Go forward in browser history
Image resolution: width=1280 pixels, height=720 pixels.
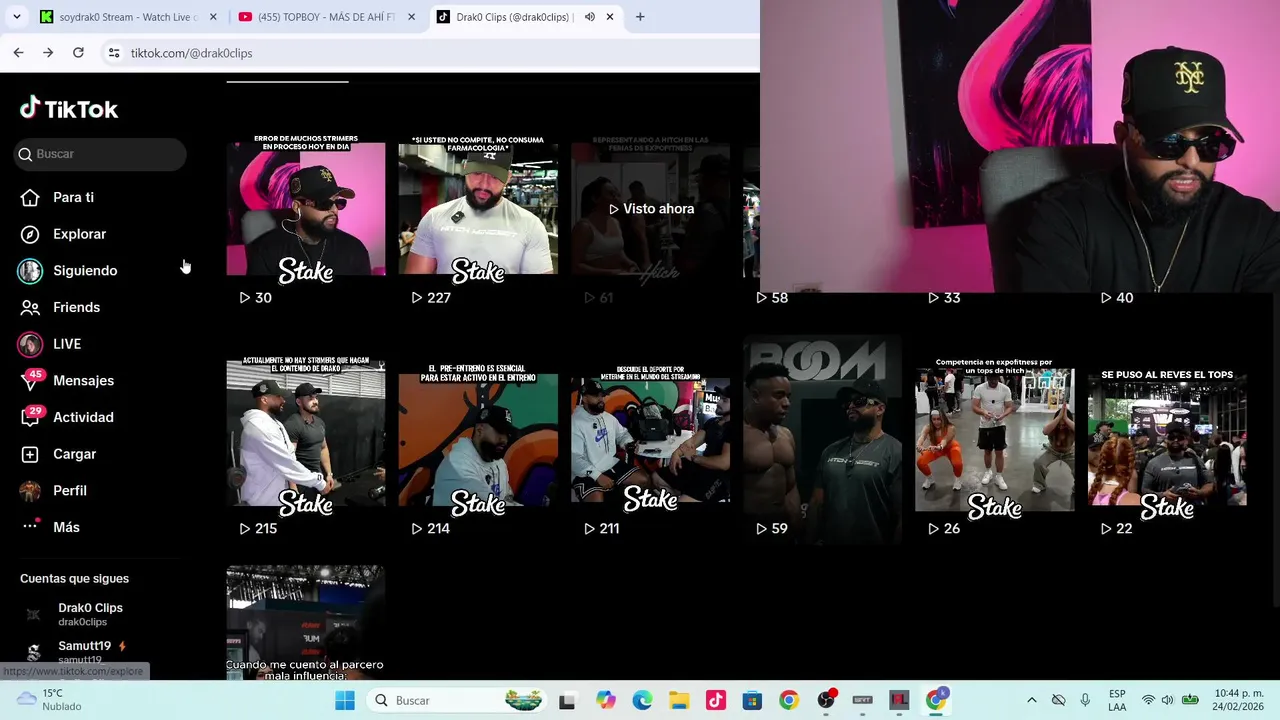pyautogui.click(x=48, y=53)
